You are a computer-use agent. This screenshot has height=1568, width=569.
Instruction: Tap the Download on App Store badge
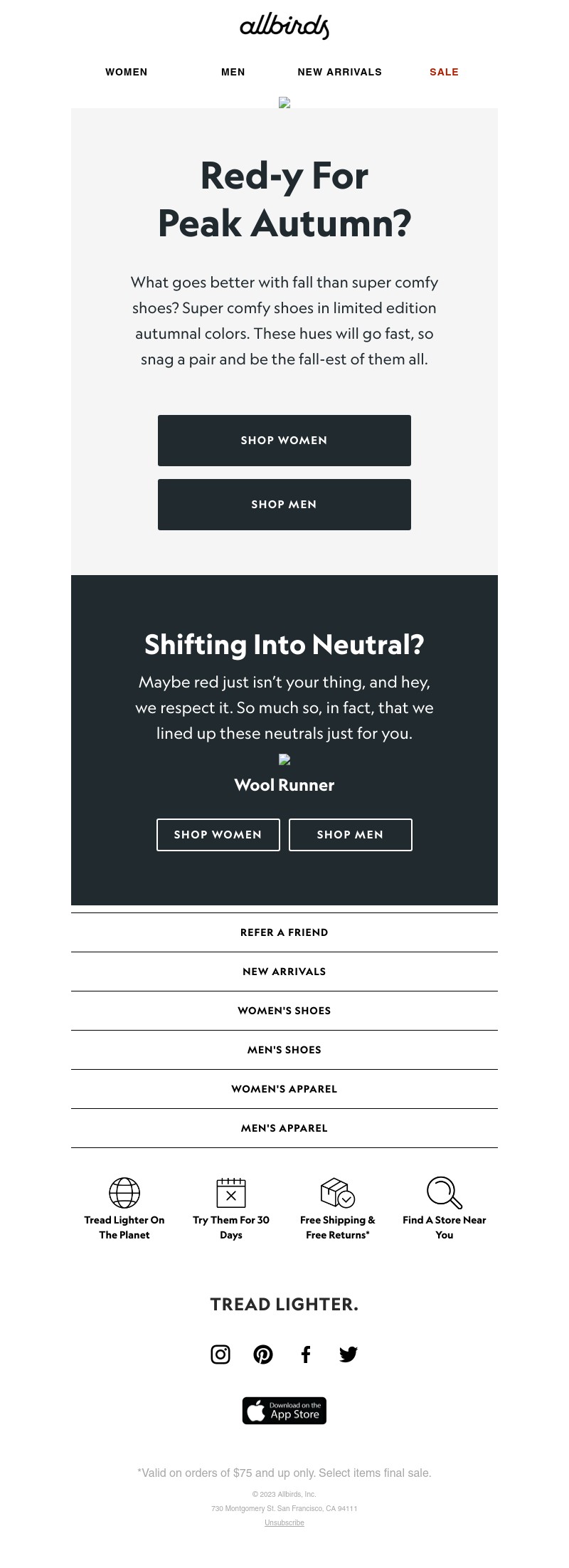pos(284,1410)
